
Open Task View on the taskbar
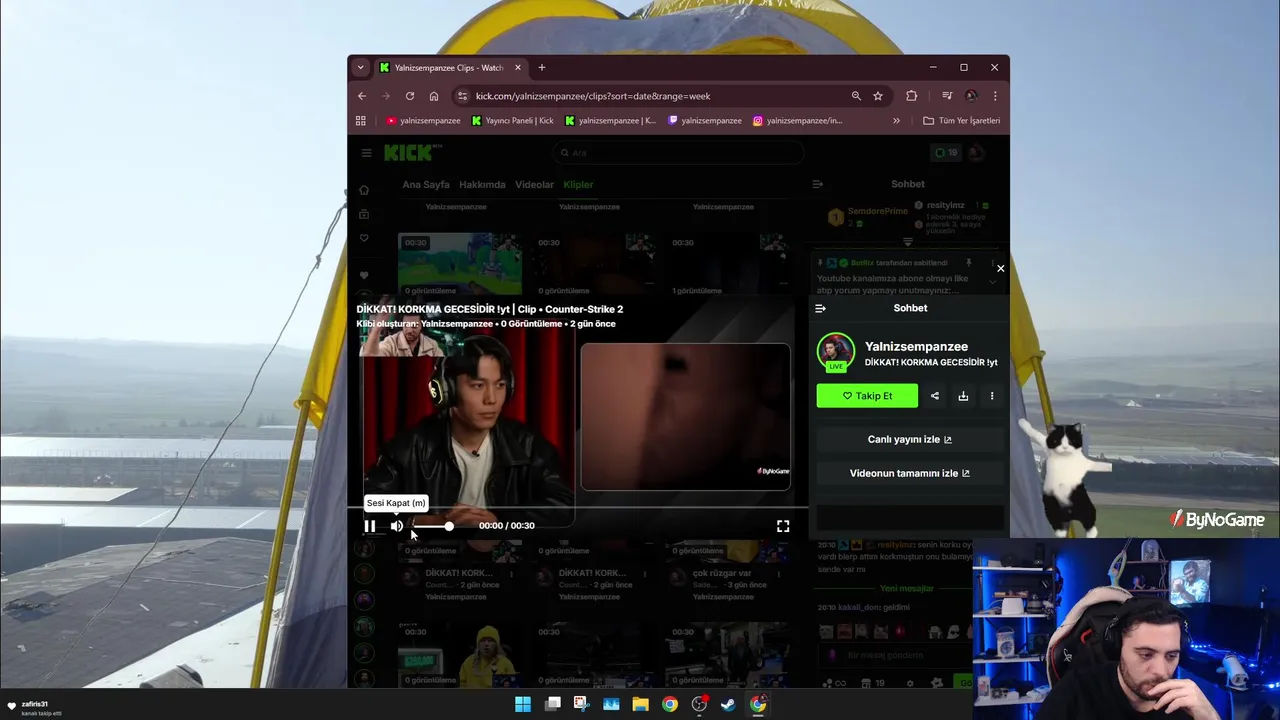tap(552, 704)
